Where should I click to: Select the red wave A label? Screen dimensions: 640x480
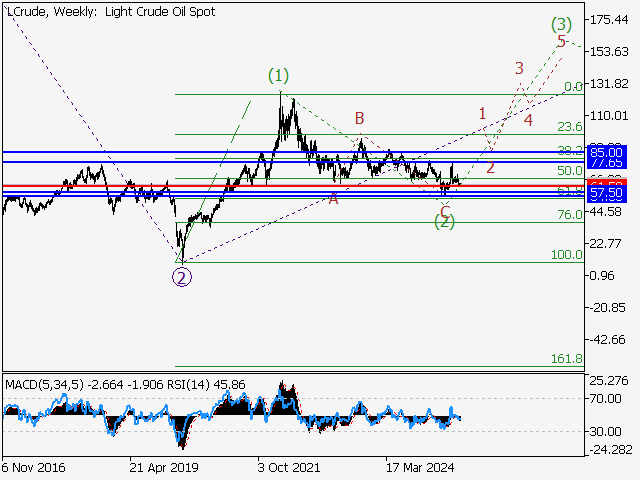[333, 200]
